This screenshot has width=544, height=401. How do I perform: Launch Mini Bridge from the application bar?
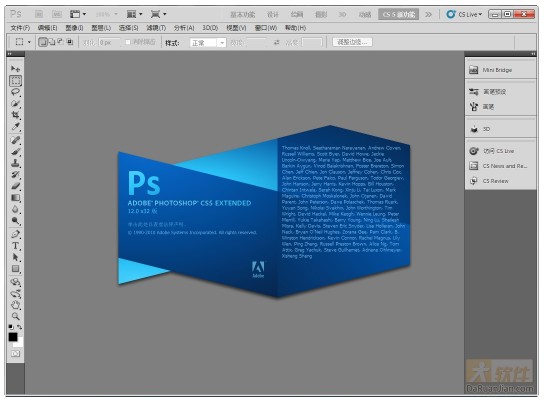[x=57, y=14]
